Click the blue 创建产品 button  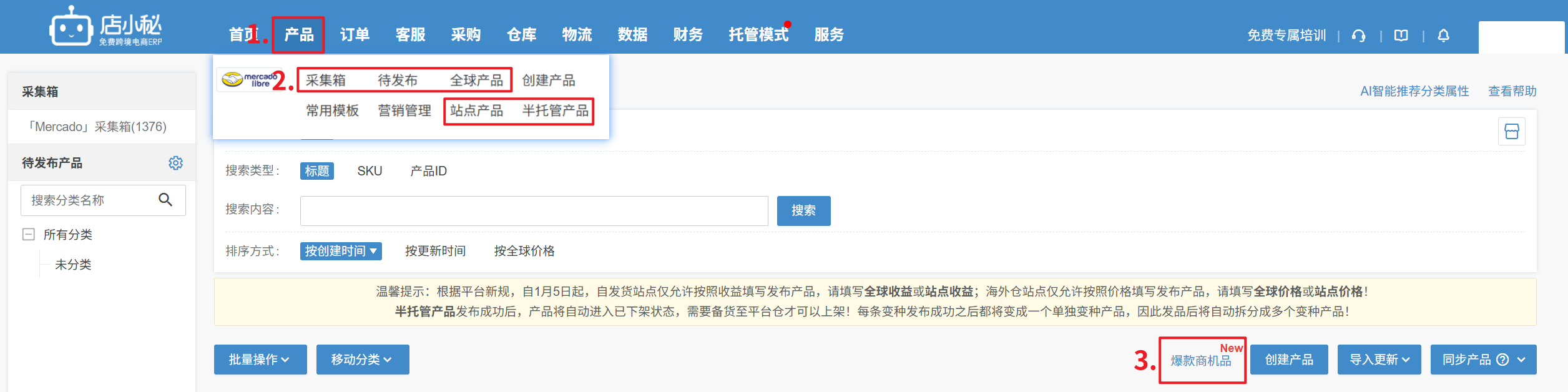(1289, 360)
